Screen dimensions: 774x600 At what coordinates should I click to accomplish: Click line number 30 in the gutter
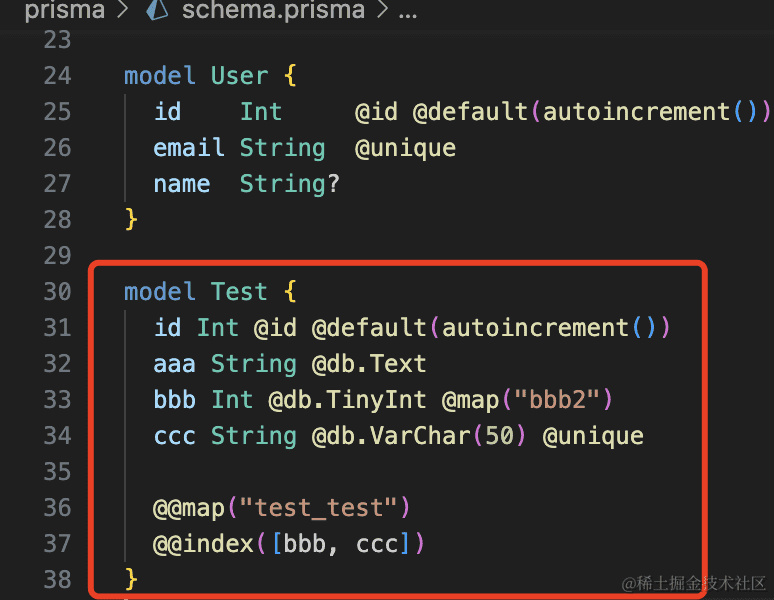58,292
